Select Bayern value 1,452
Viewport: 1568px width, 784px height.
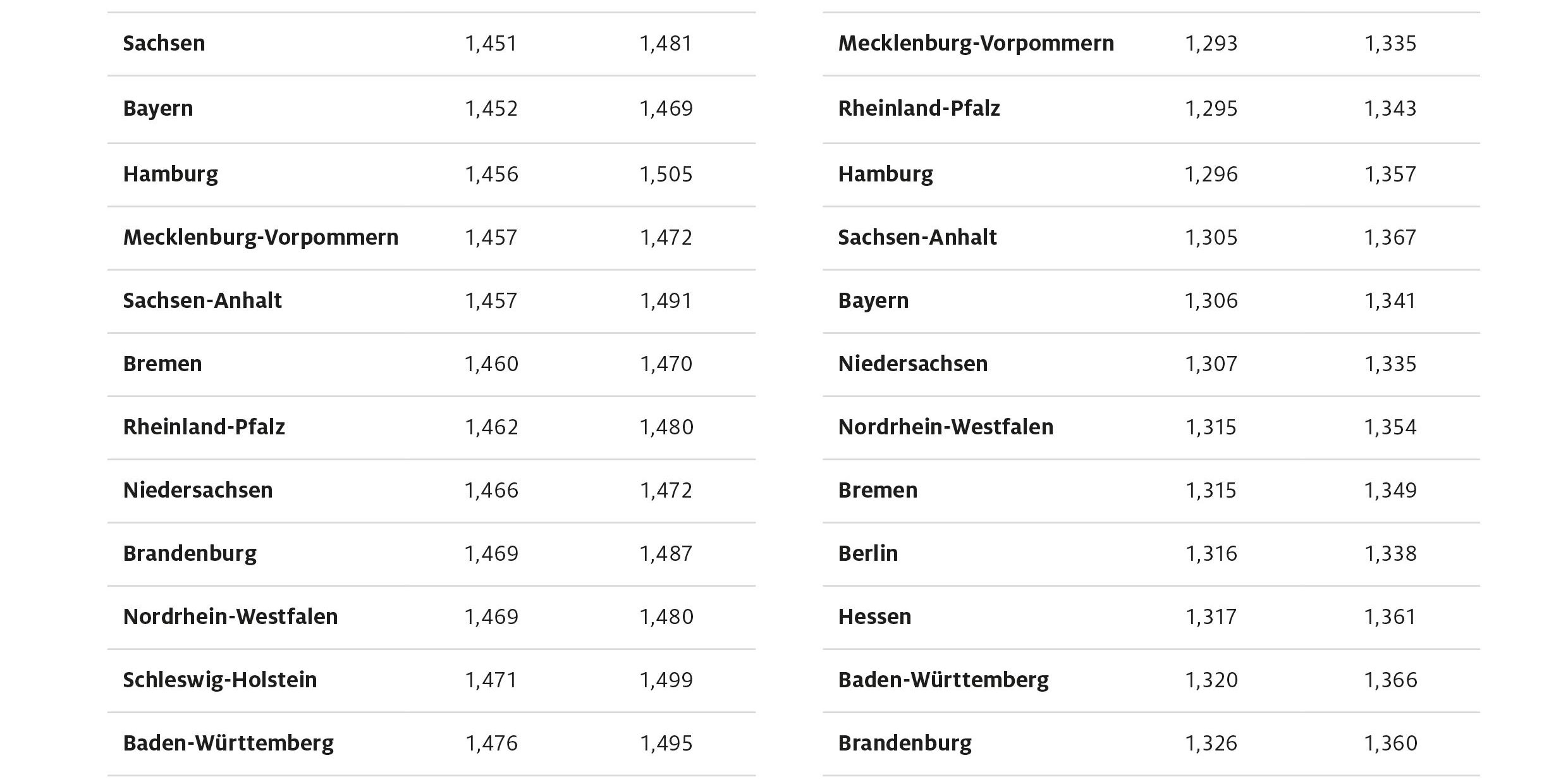click(x=491, y=109)
